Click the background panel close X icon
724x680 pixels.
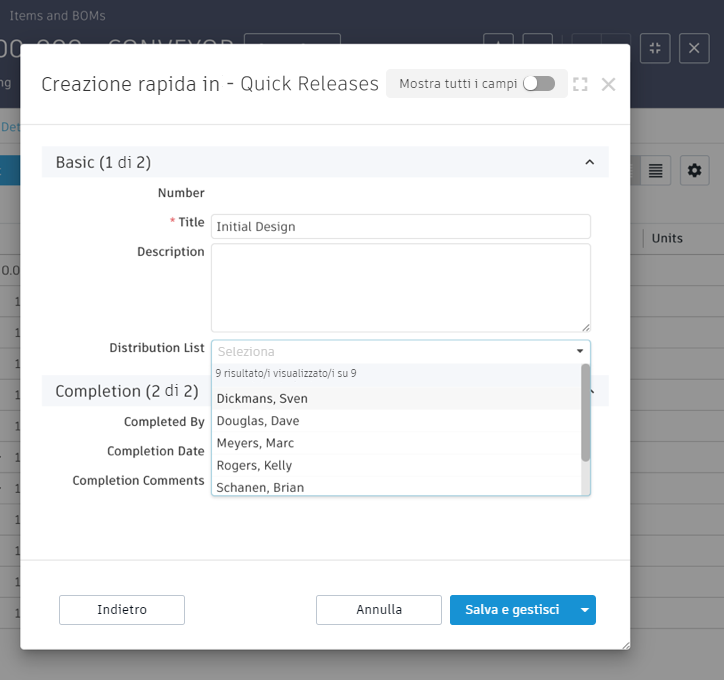point(694,48)
